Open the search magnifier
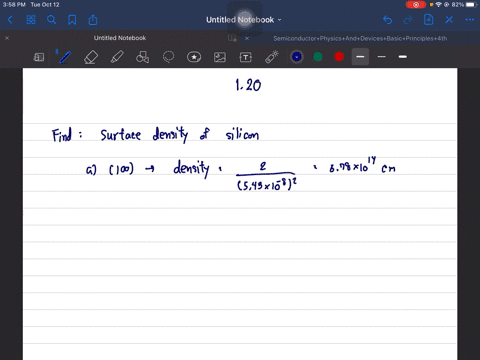 tap(51, 20)
